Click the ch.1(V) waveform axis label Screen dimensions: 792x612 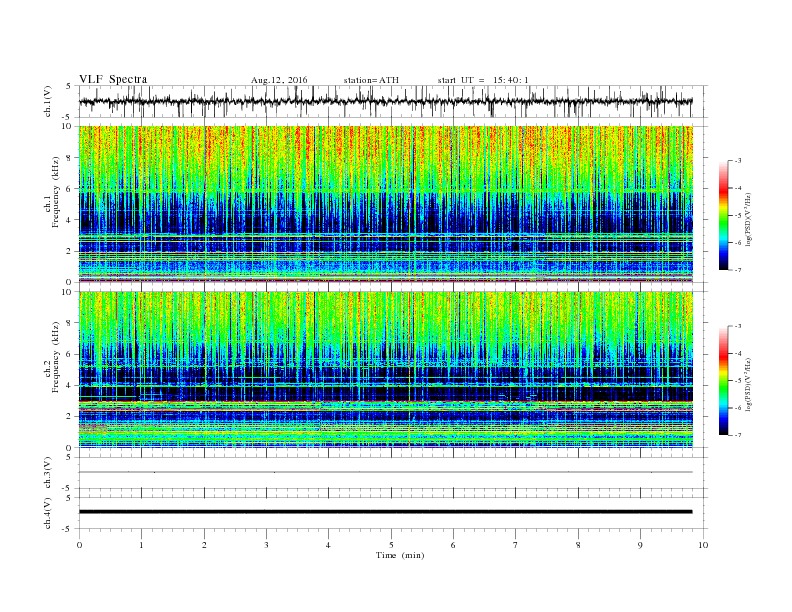(48, 101)
